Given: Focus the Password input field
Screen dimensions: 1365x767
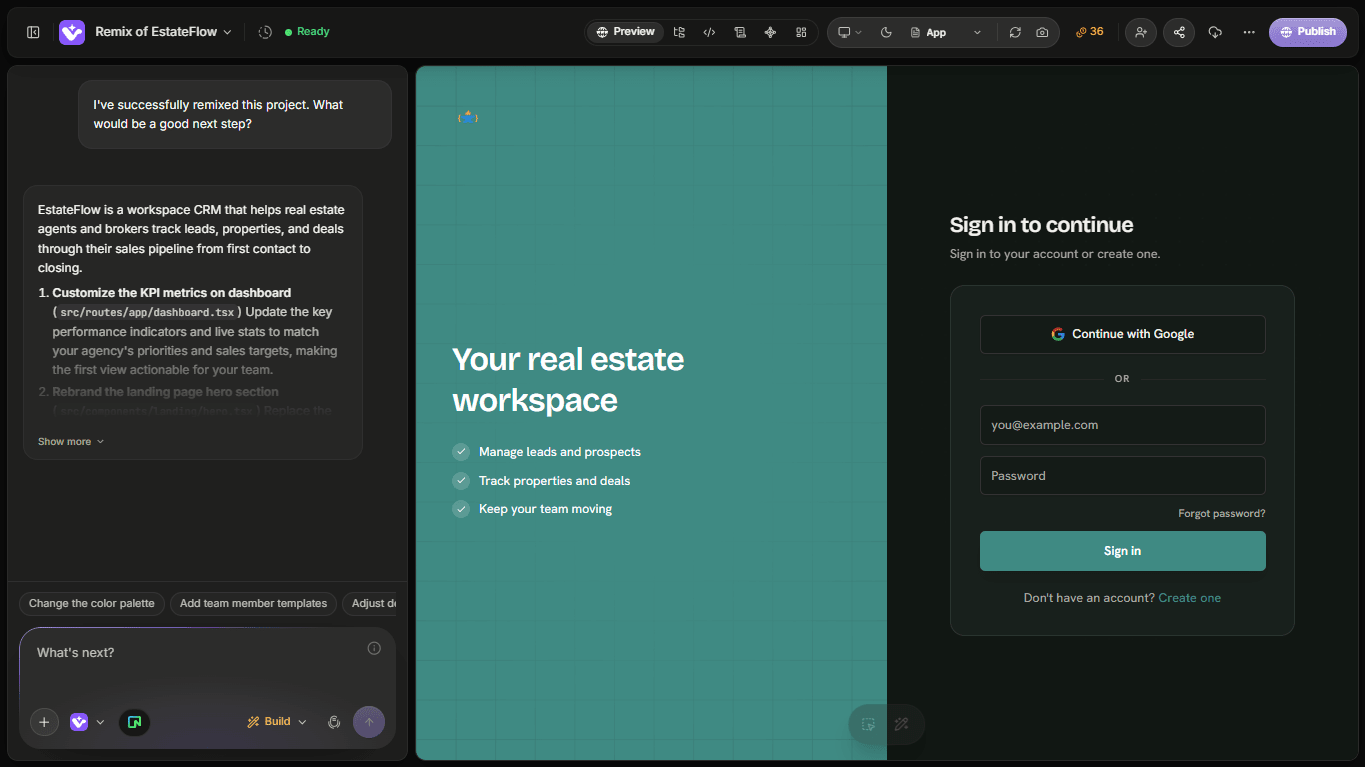Looking at the screenshot, I should point(1122,476).
